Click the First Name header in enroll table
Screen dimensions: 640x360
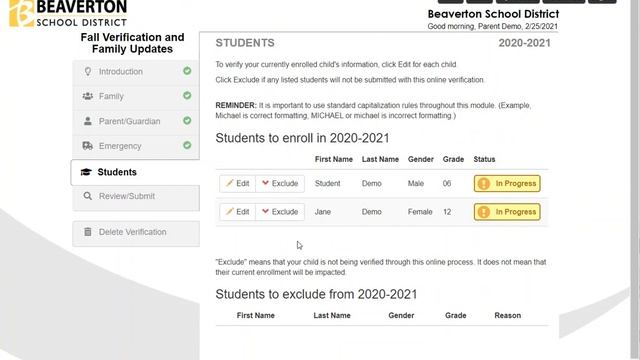point(333,159)
